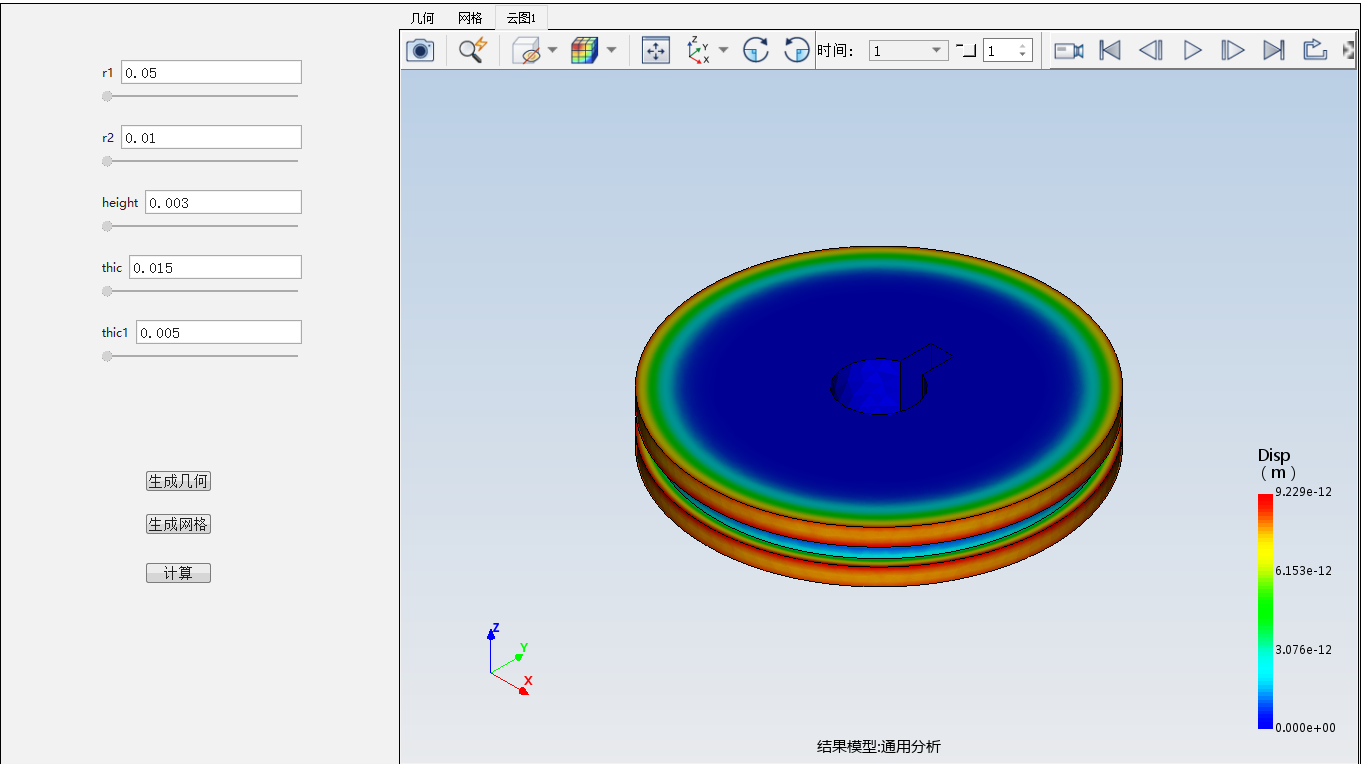Click the r2 input field

click(211, 137)
